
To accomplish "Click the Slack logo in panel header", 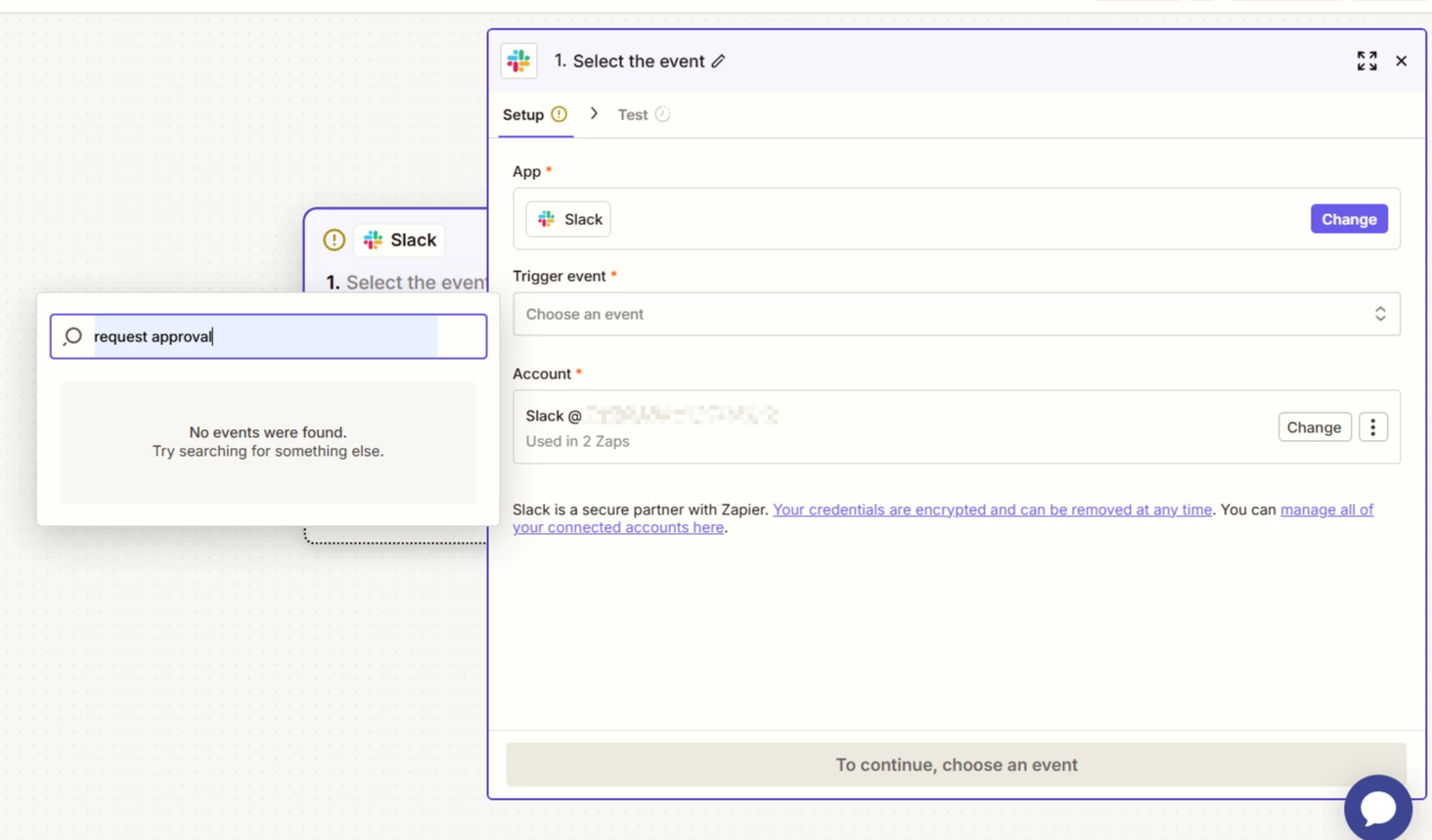I will click(x=518, y=61).
